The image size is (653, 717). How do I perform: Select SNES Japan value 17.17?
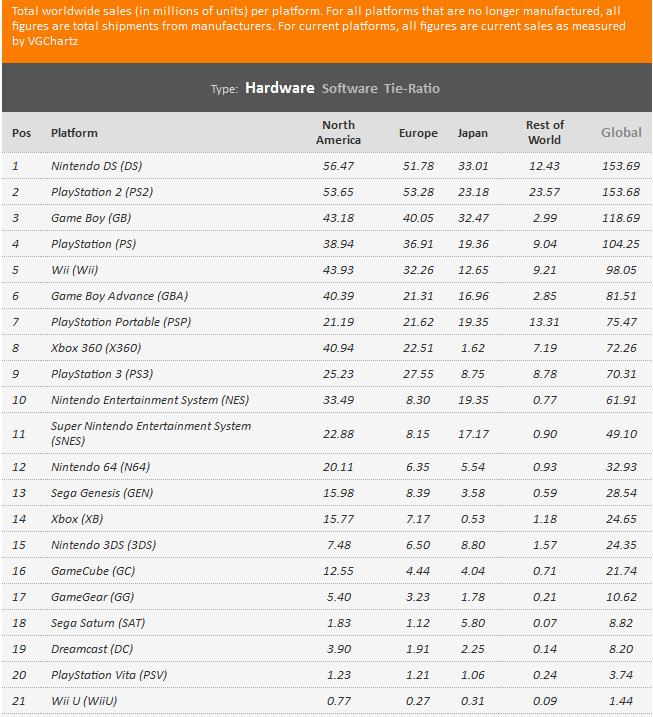coord(473,434)
